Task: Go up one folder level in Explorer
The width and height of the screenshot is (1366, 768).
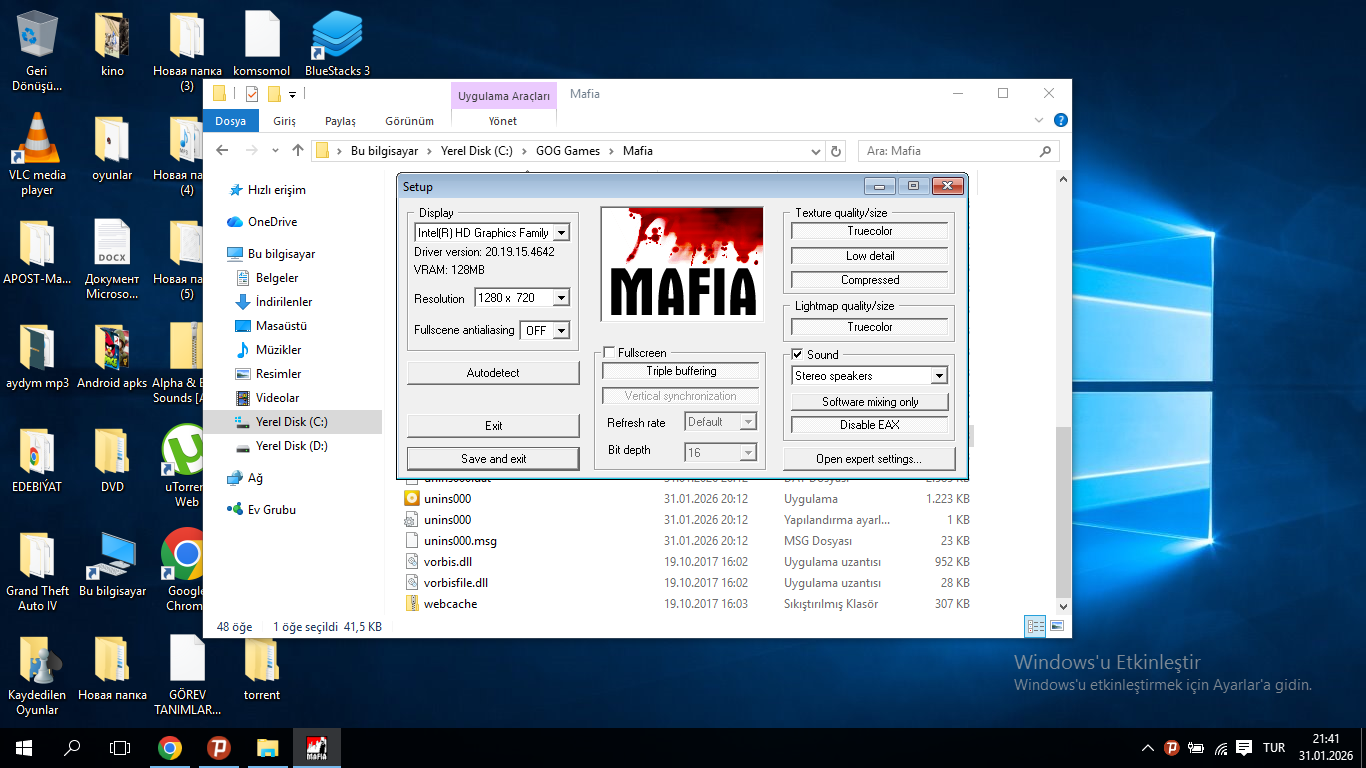Action: tap(297, 151)
